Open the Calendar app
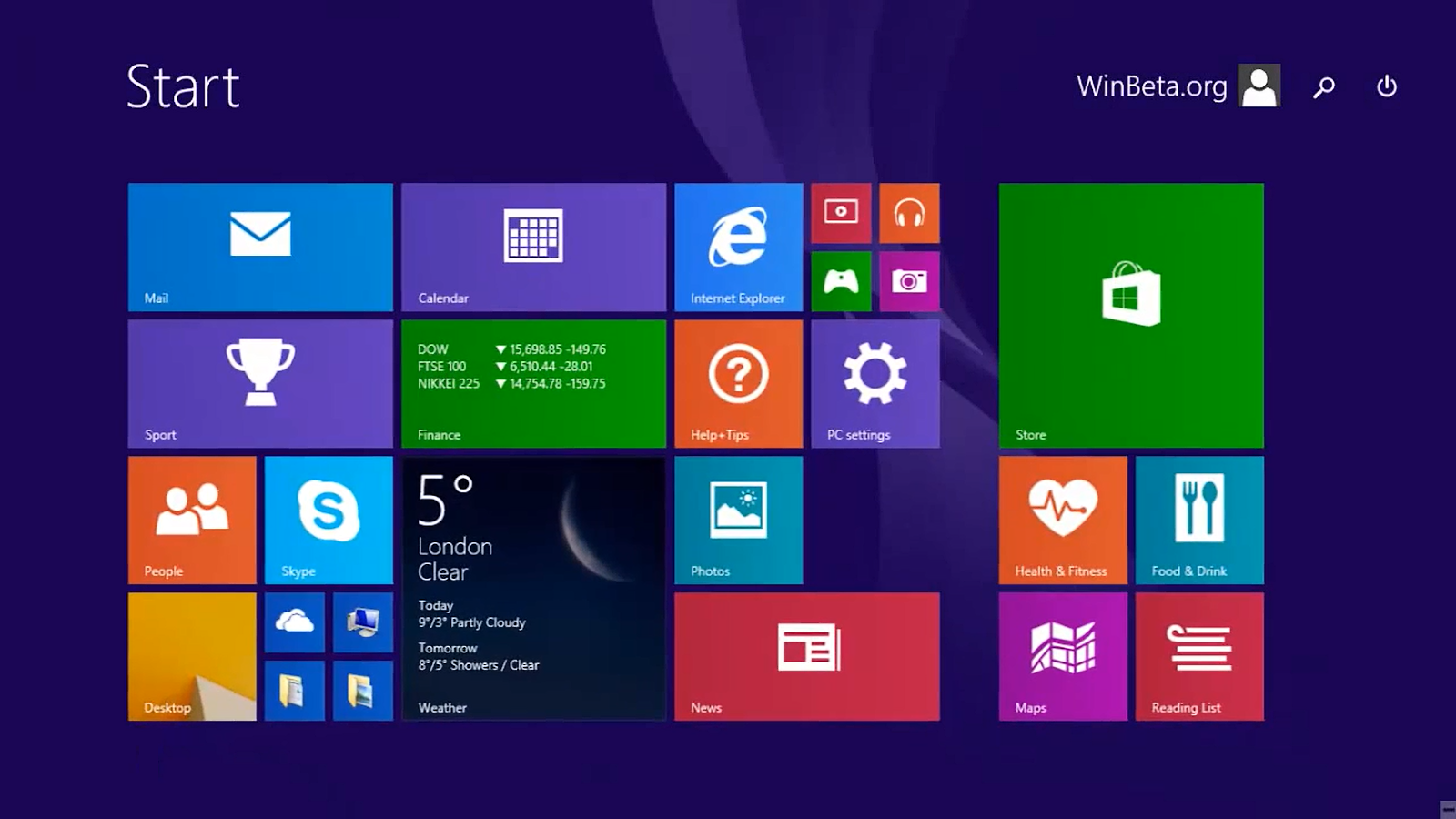The height and width of the screenshot is (819, 1456). point(533,246)
